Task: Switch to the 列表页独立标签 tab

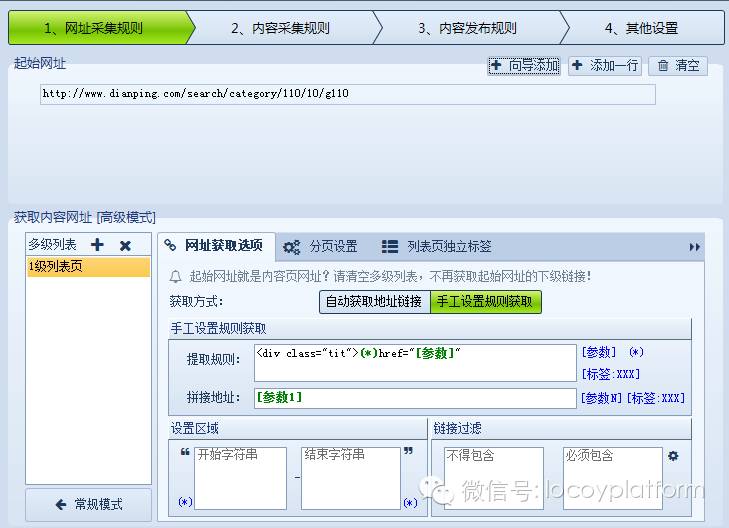Action: pos(437,246)
